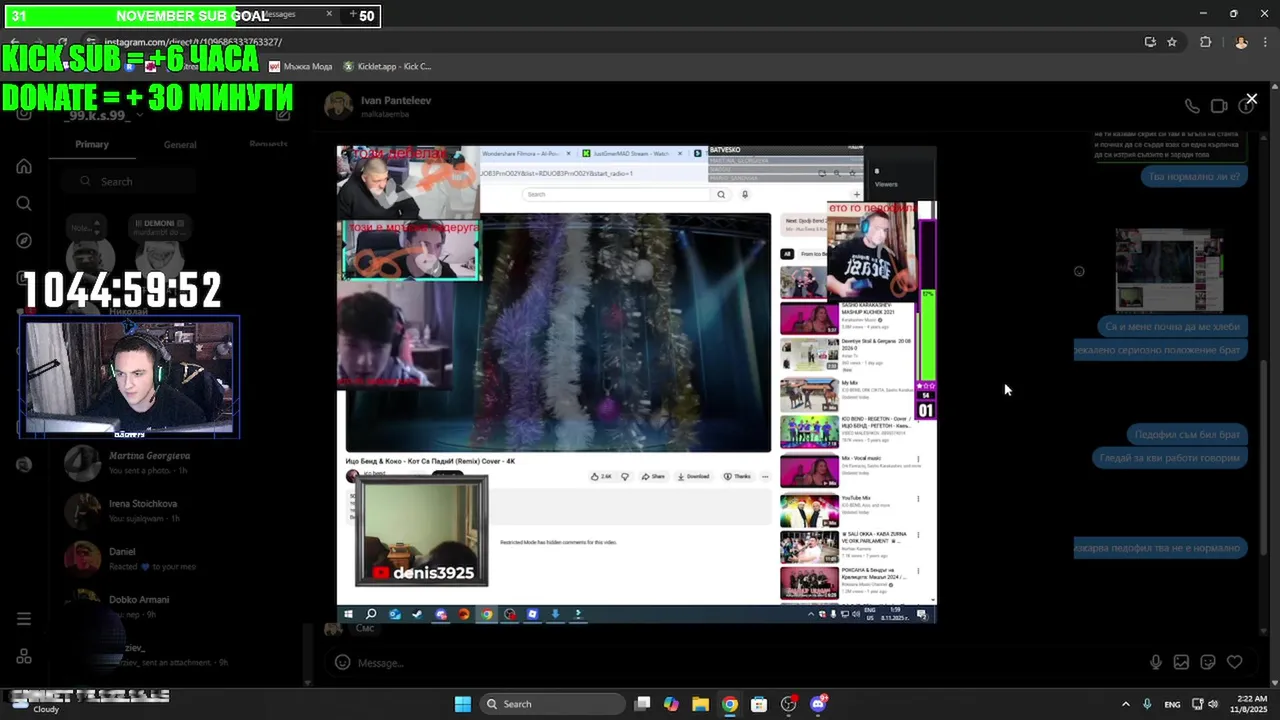Switch to the Primary inbox tab
The width and height of the screenshot is (1280, 720).
pyautogui.click(x=92, y=144)
